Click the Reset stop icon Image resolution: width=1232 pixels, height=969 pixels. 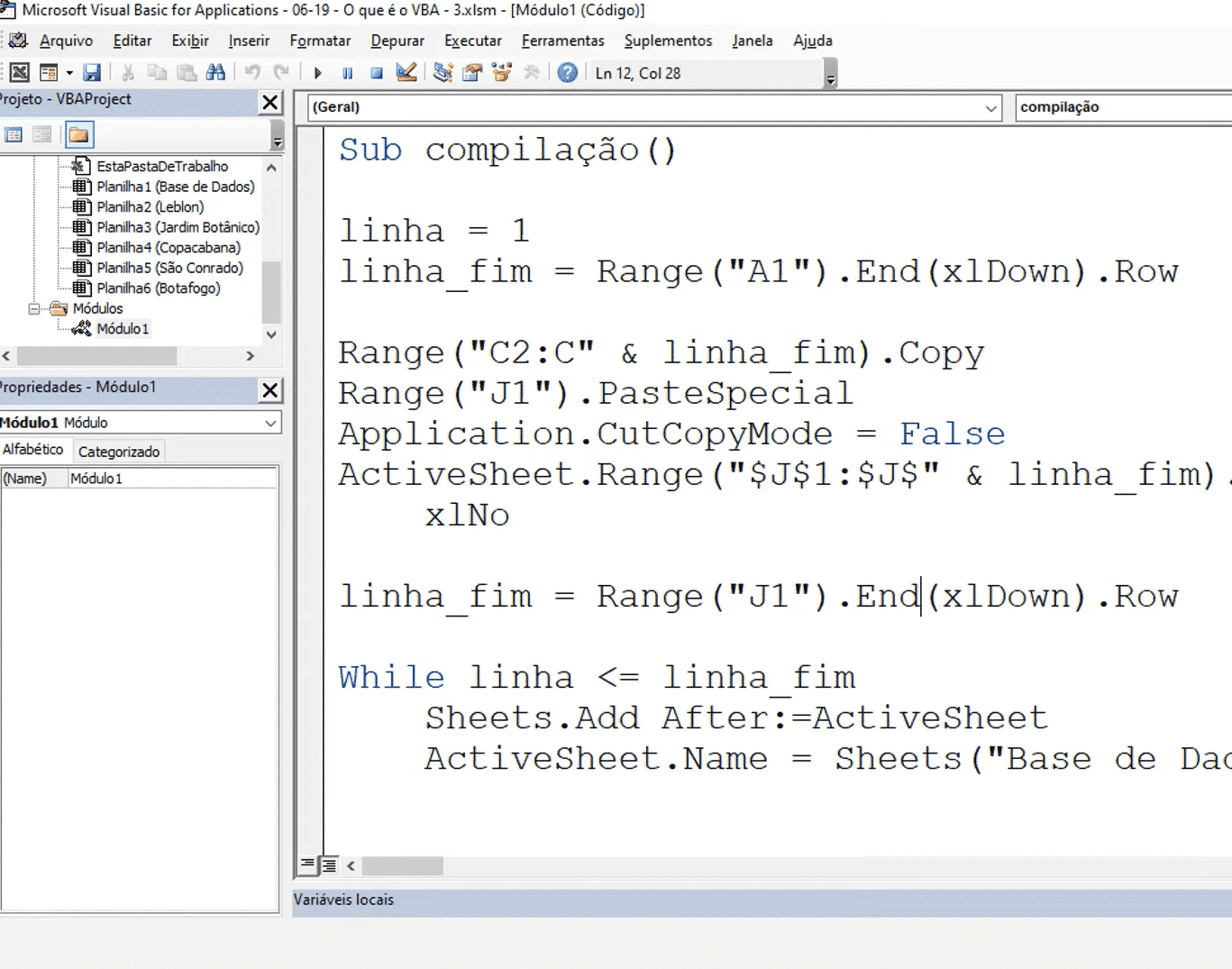click(x=377, y=73)
